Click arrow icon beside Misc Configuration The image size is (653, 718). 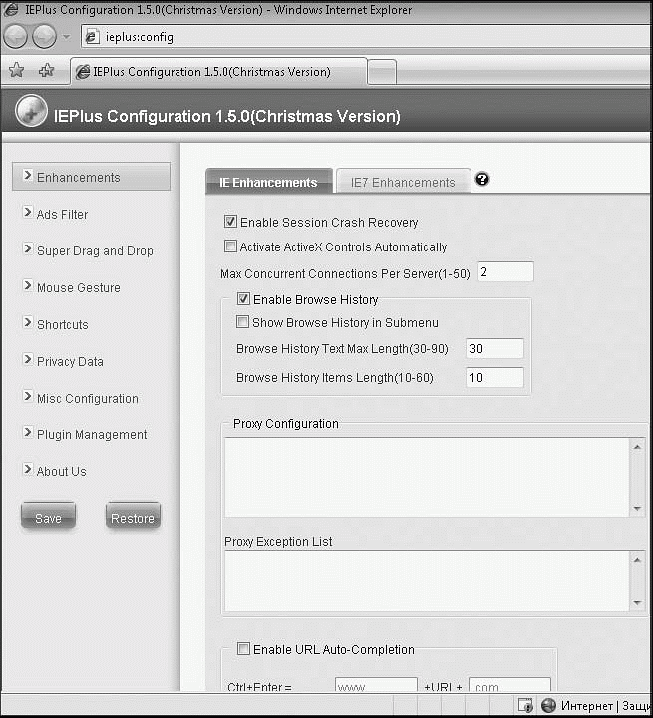click(x=27, y=396)
